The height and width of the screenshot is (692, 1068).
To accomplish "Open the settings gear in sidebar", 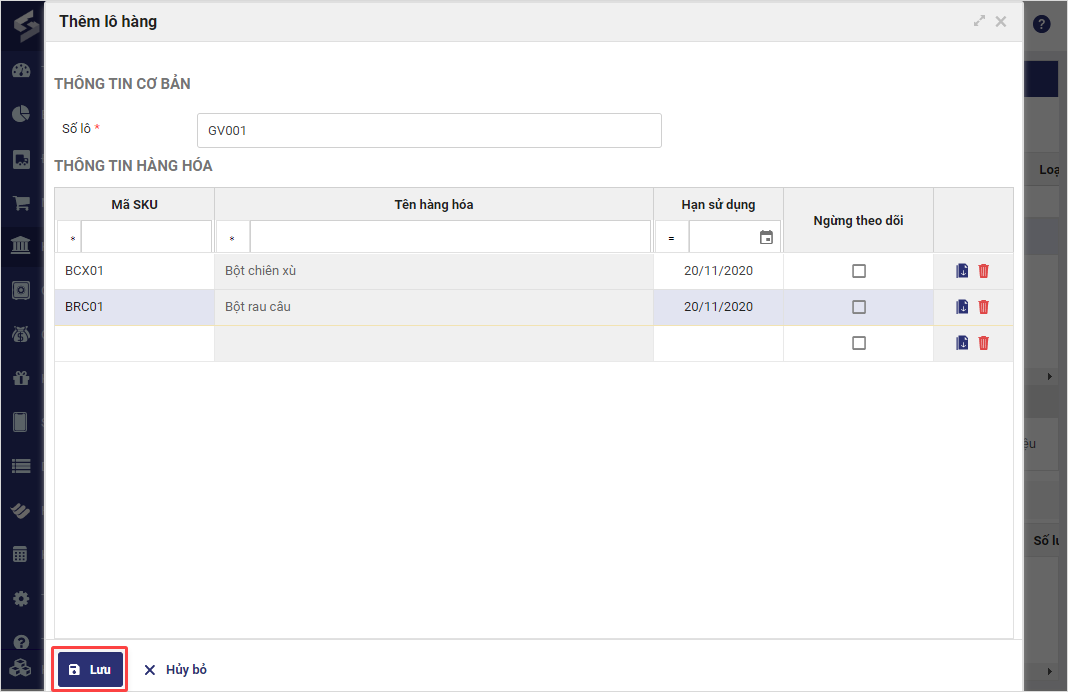I will pos(21,598).
